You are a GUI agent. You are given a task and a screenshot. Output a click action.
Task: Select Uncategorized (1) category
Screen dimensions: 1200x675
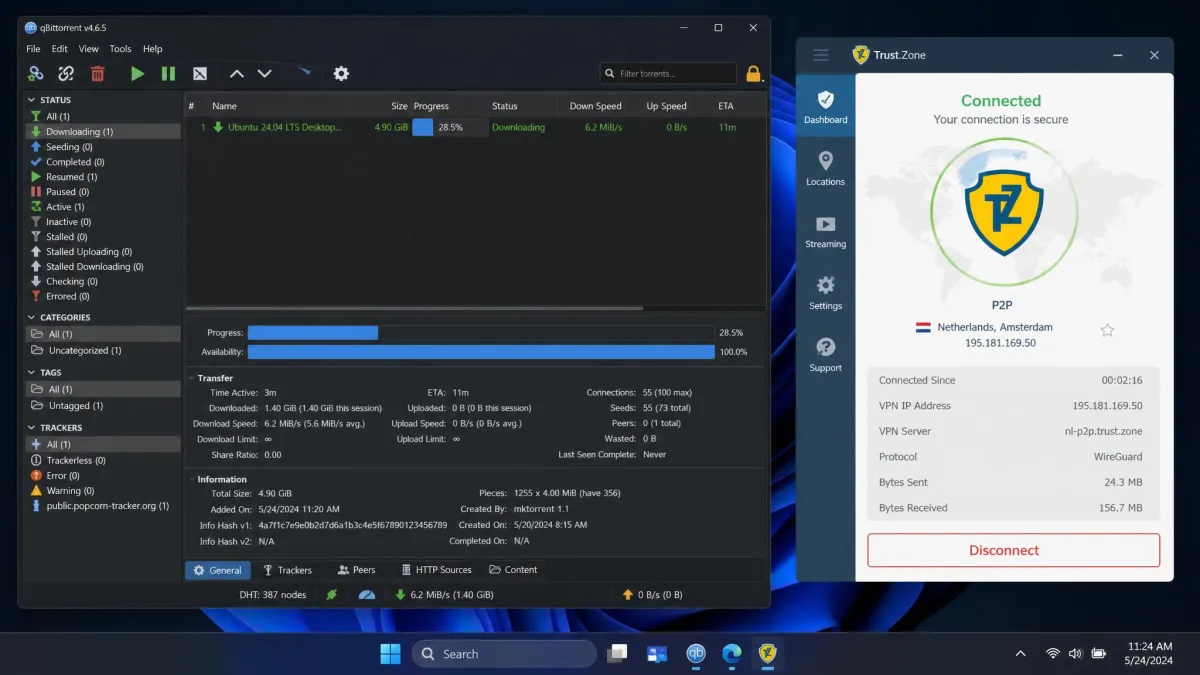(103, 351)
